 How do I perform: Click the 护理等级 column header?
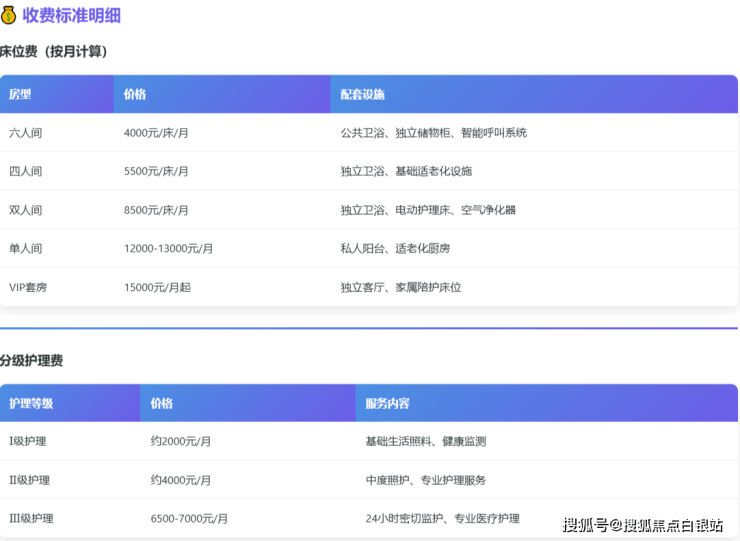[x=31, y=403]
